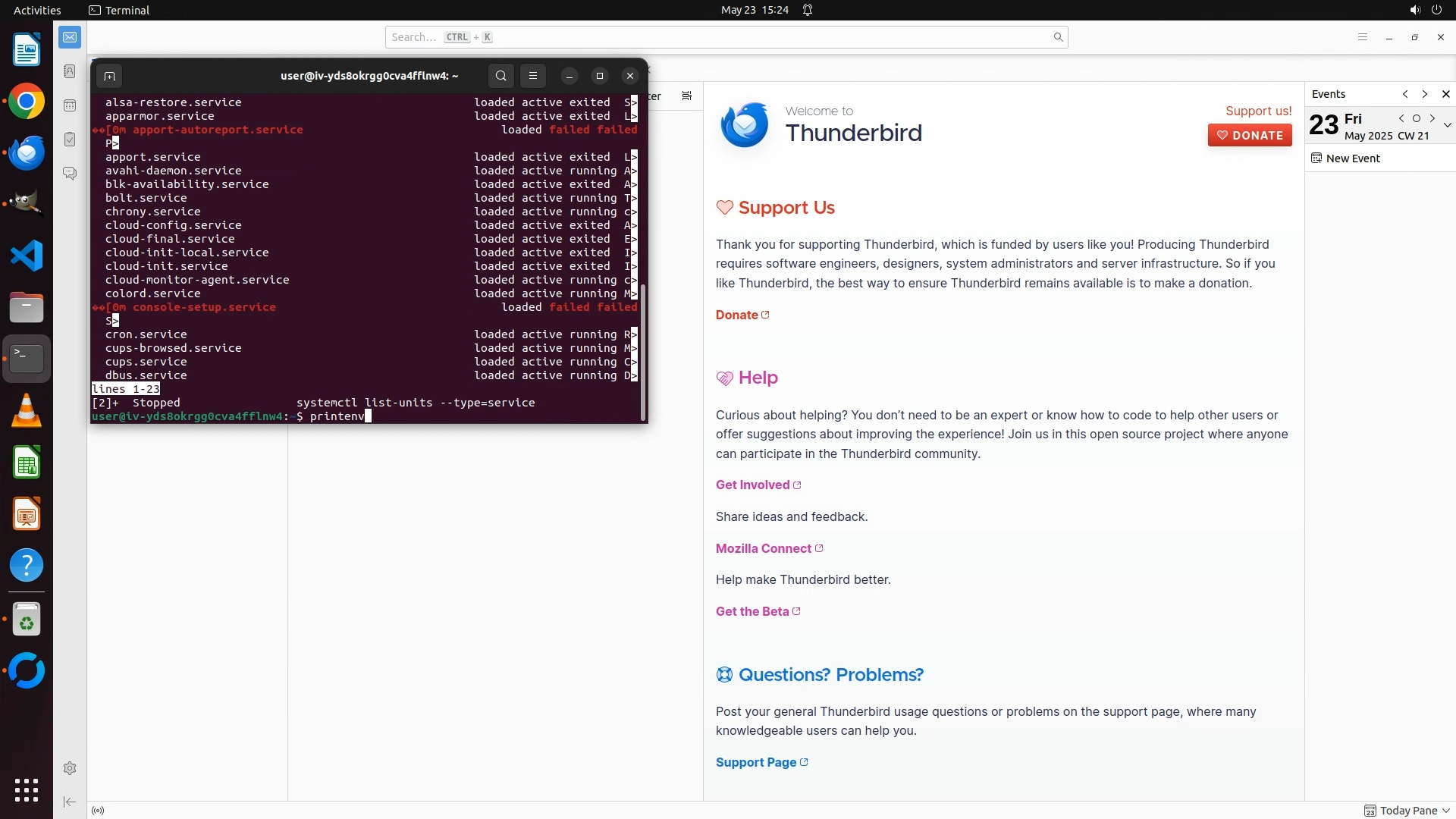Expand the mini-month calendar chevron
Viewport: 1456px width, 819px height.
[x=1447, y=125]
